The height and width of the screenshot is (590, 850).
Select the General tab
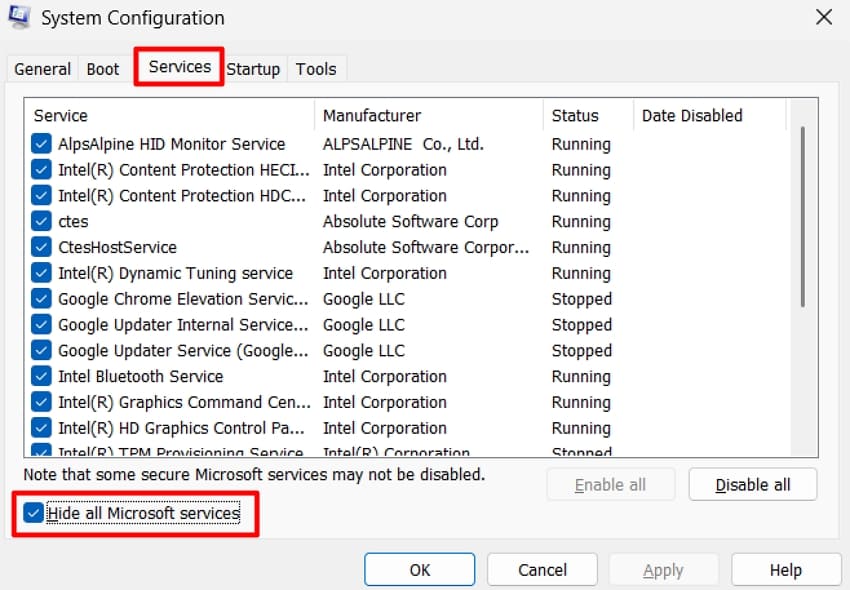click(x=42, y=69)
